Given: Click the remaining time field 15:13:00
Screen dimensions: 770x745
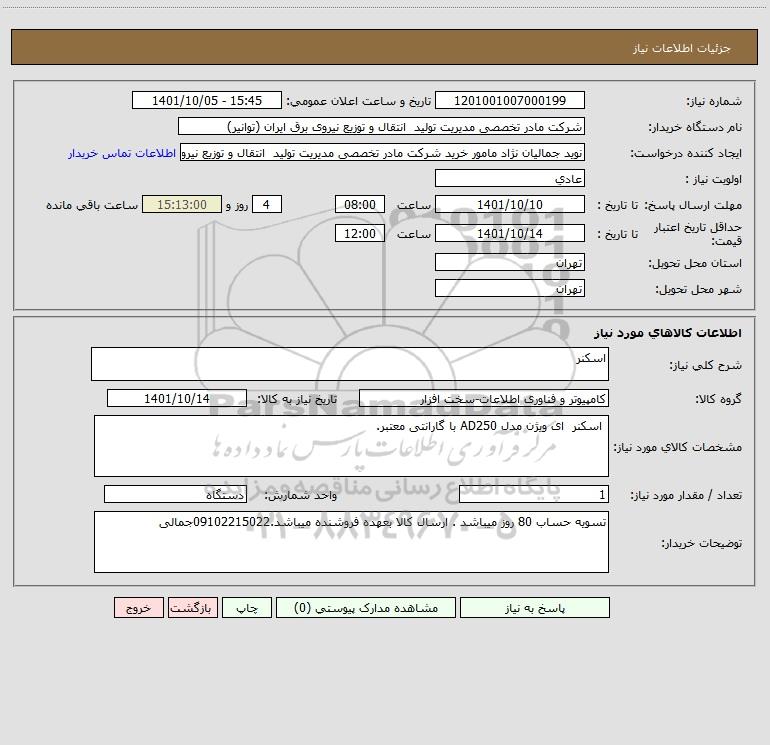Looking at the screenshot, I should click(182, 204).
